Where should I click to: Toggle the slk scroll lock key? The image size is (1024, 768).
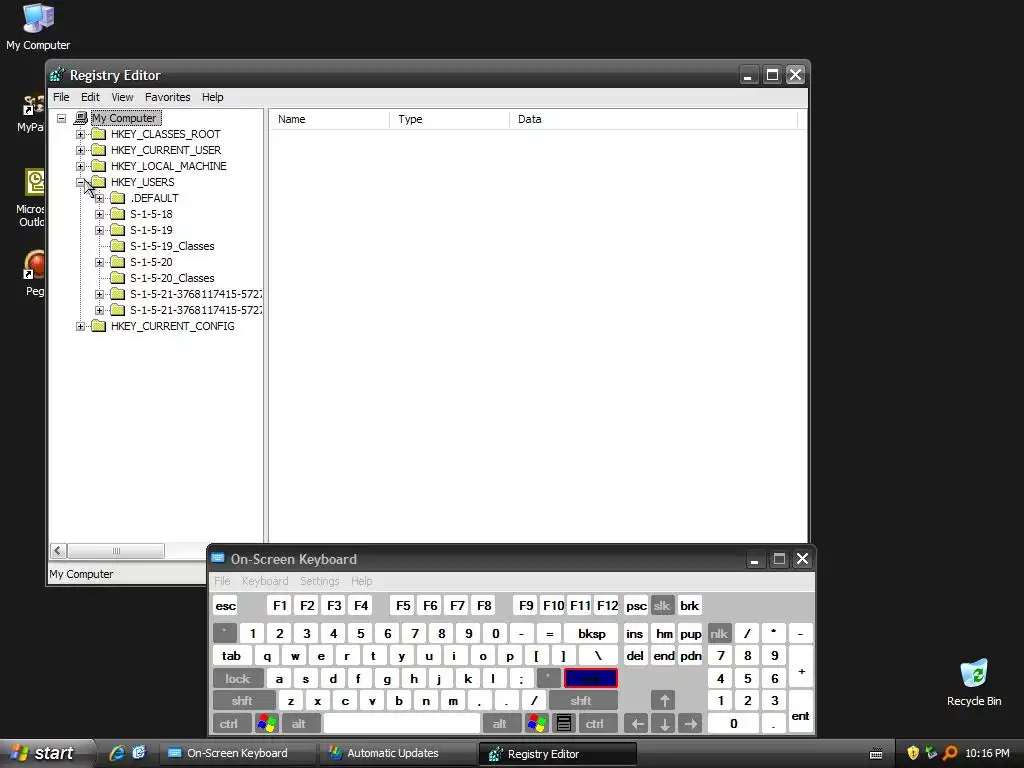[x=662, y=605]
